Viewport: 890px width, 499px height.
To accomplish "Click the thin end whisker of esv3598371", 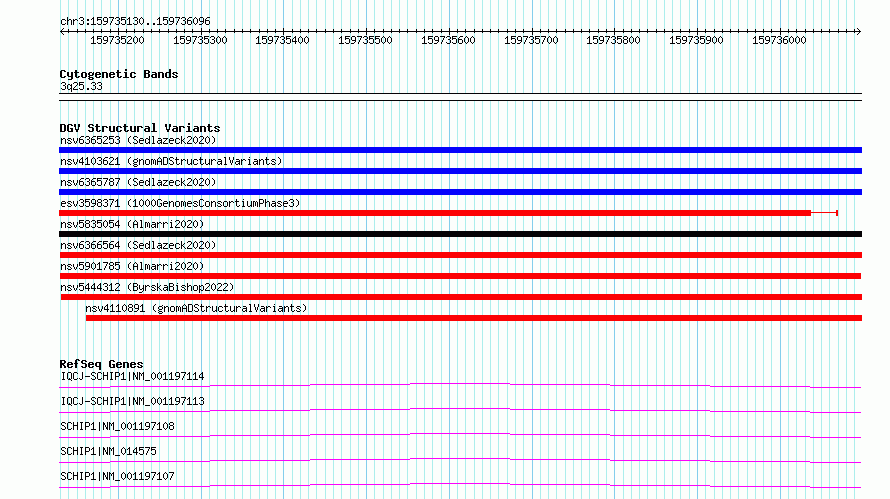I will (x=825, y=213).
